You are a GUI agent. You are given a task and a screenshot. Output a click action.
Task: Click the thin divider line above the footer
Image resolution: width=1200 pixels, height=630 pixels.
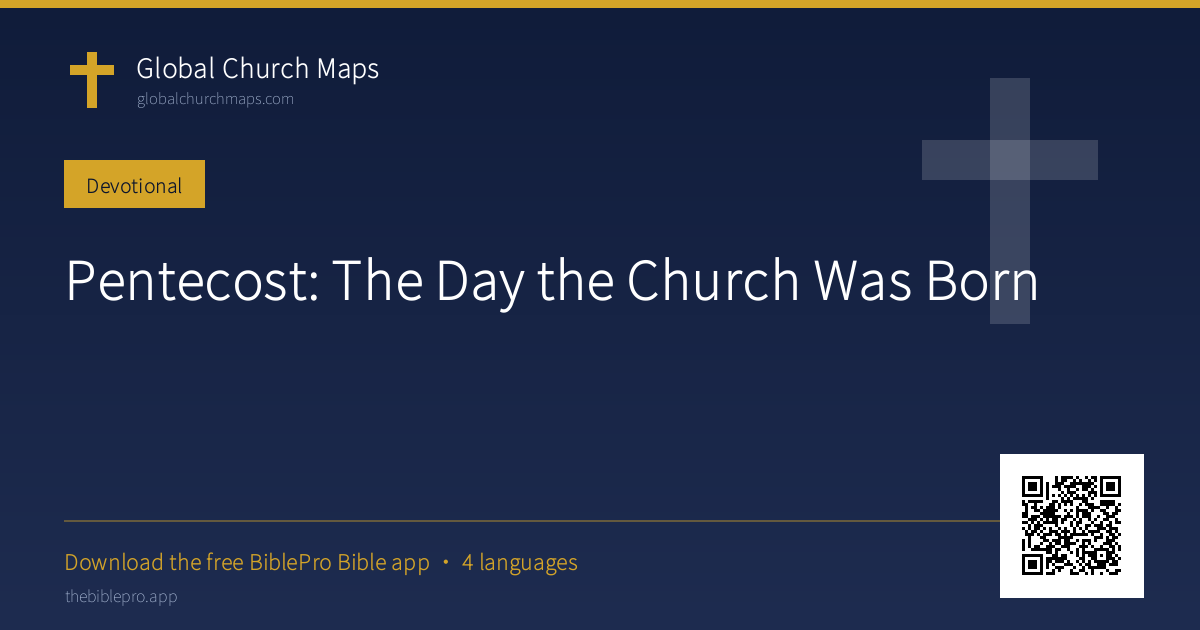point(532,521)
